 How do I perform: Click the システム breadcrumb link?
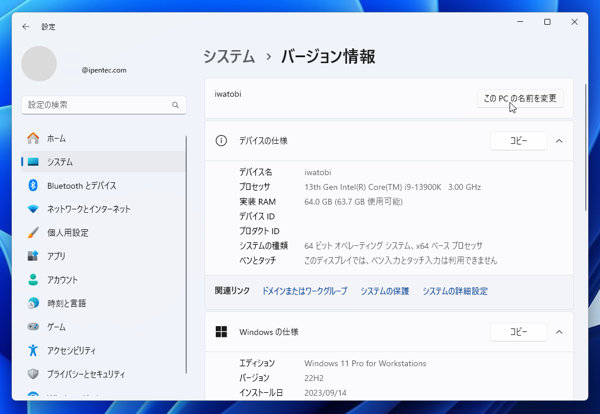[x=229, y=57]
